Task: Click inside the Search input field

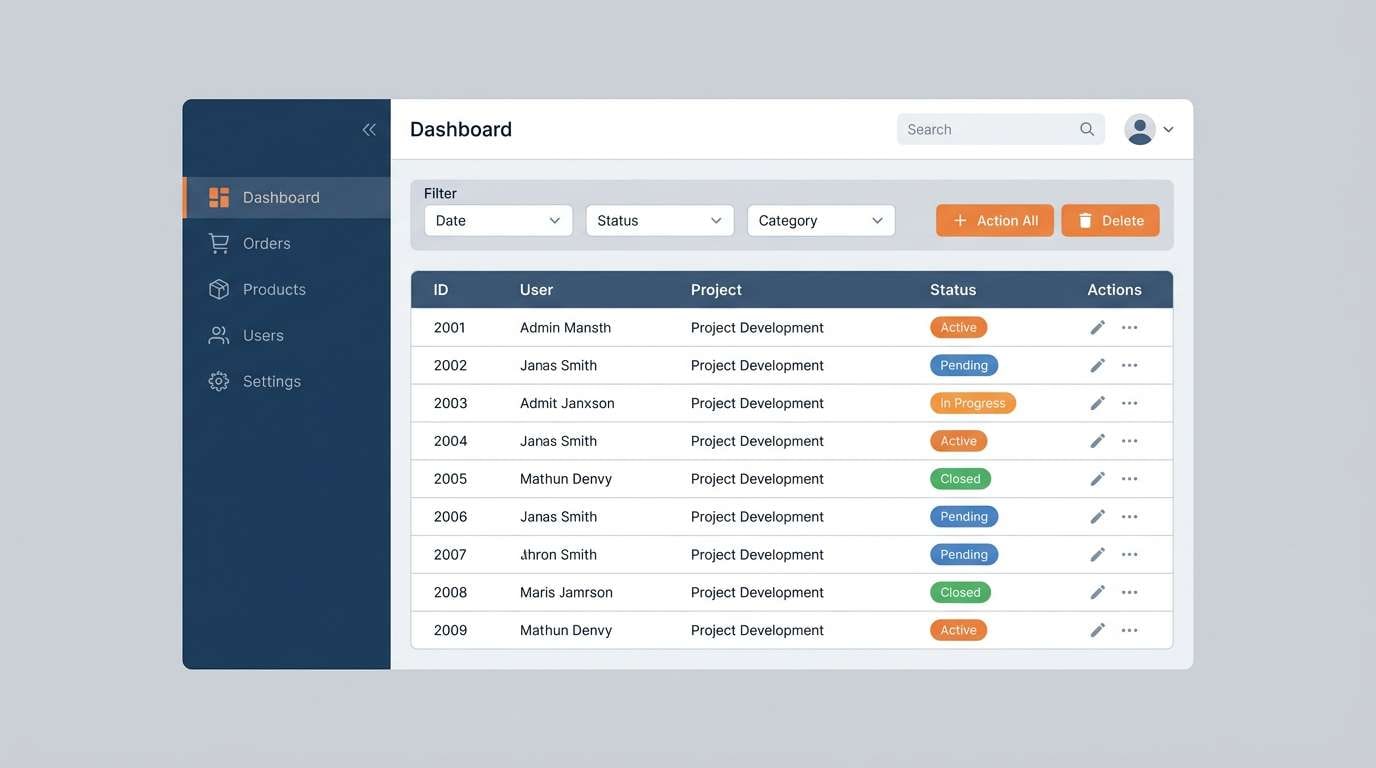Action: [985, 127]
